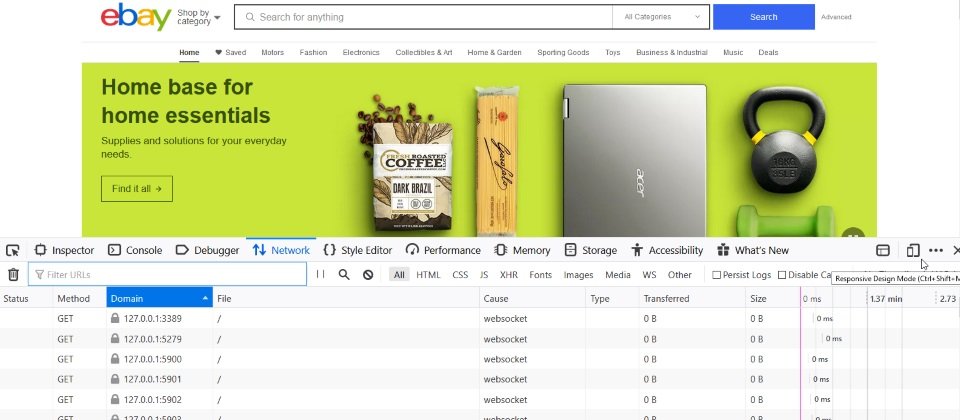Open the What's New panel
The height and width of the screenshot is (420, 960).
[x=752, y=250]
